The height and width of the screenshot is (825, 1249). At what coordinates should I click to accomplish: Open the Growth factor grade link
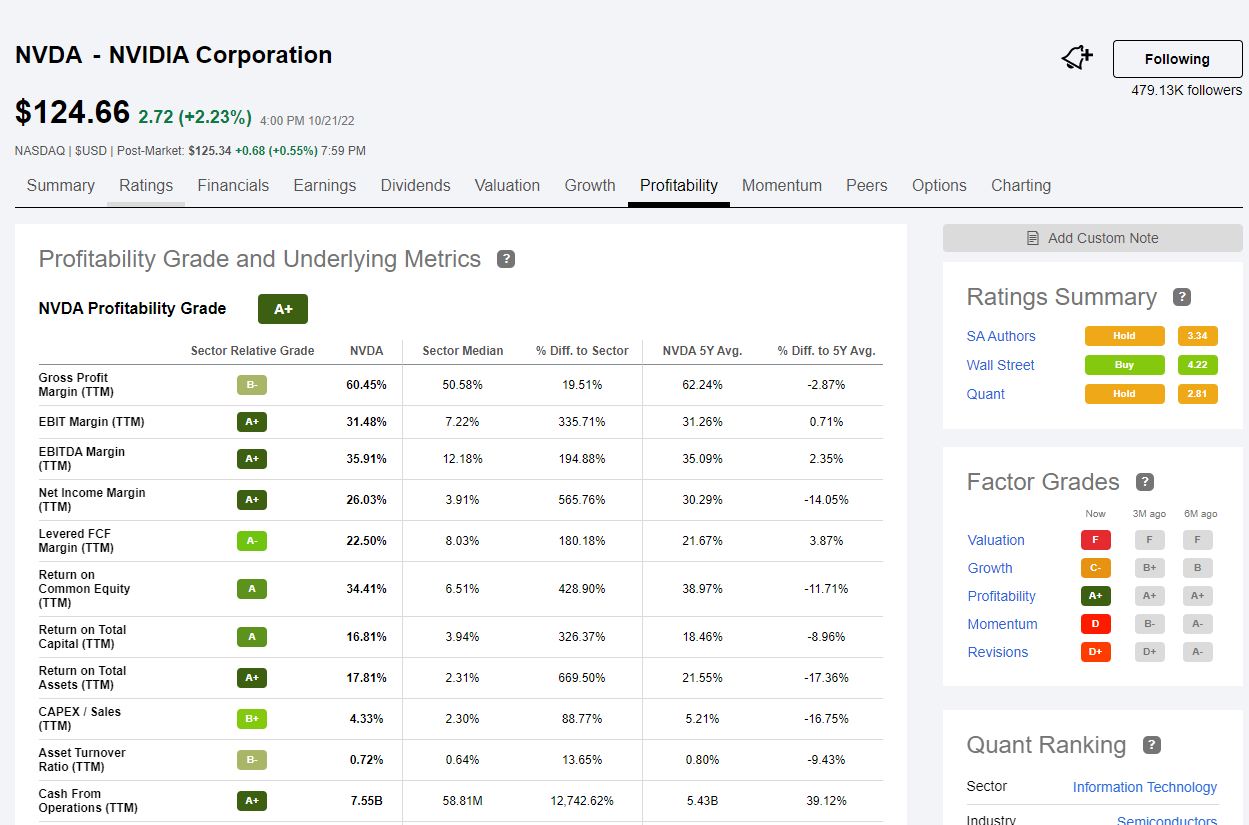coord(990,568)
